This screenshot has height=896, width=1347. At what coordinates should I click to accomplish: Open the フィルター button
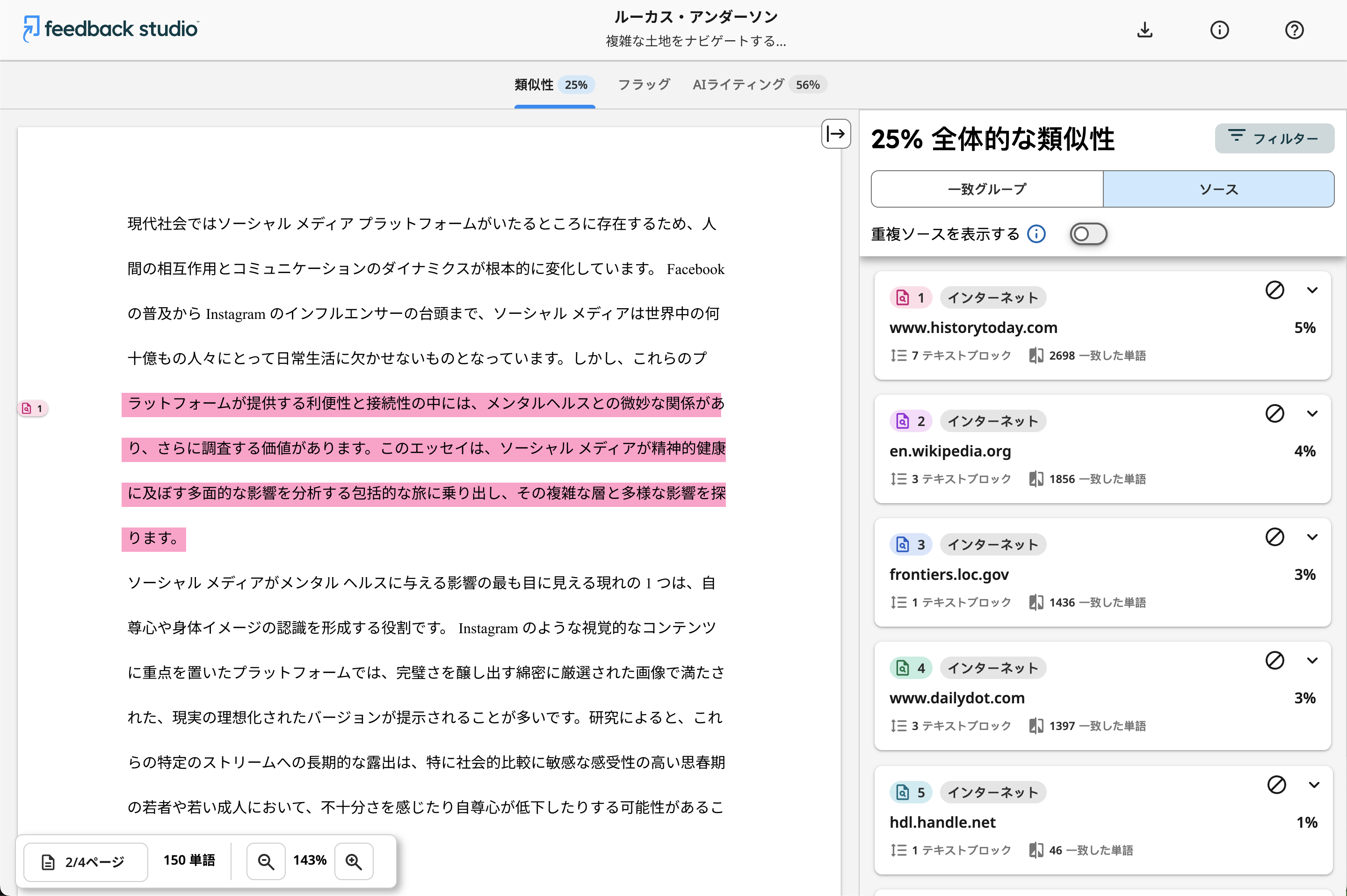pyautogui.click(x=1274, y=138)
